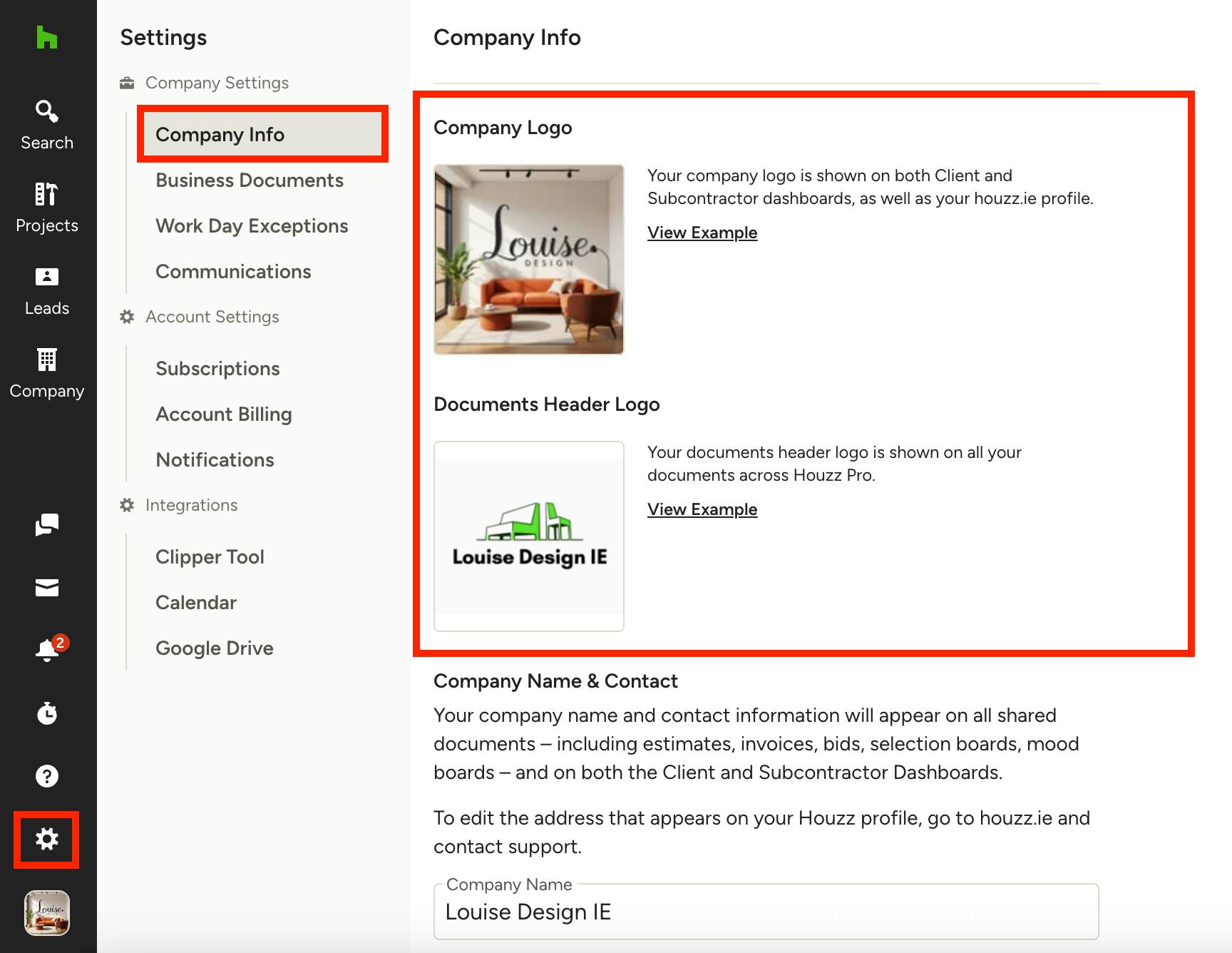1232x953 pixels.
Task: Check the notifications bell with badge
Action: [48, 649]
